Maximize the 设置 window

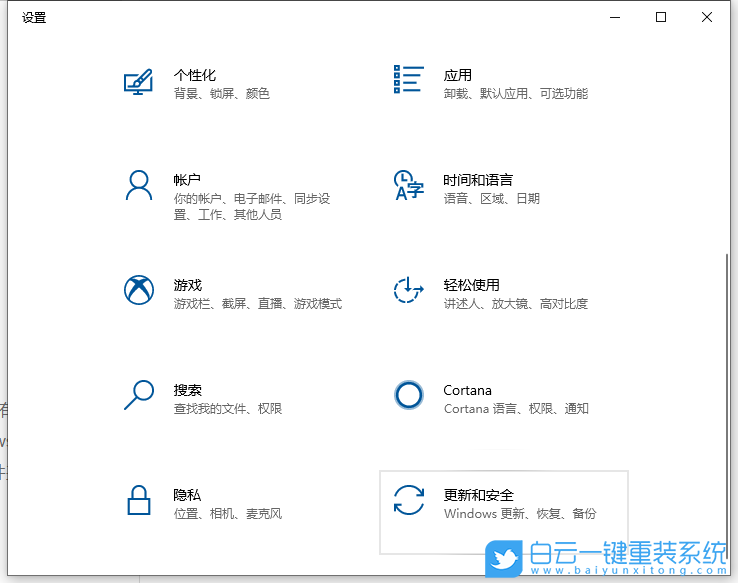(661, 17)
